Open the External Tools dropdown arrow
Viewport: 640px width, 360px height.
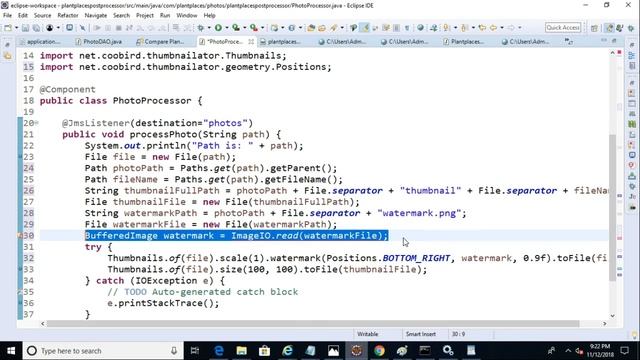click(262, 28)
